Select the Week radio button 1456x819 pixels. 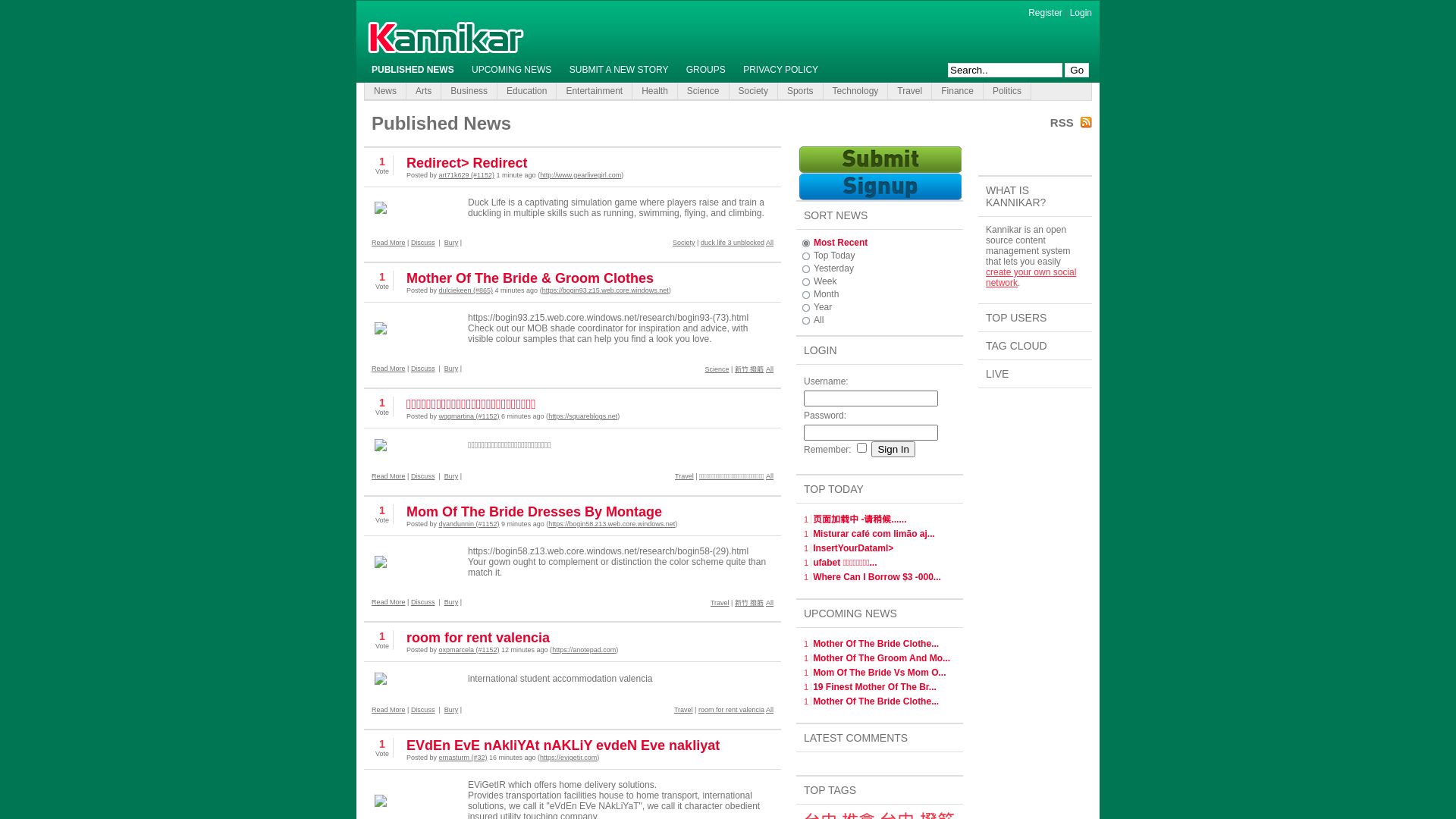[x=806, y=281]
